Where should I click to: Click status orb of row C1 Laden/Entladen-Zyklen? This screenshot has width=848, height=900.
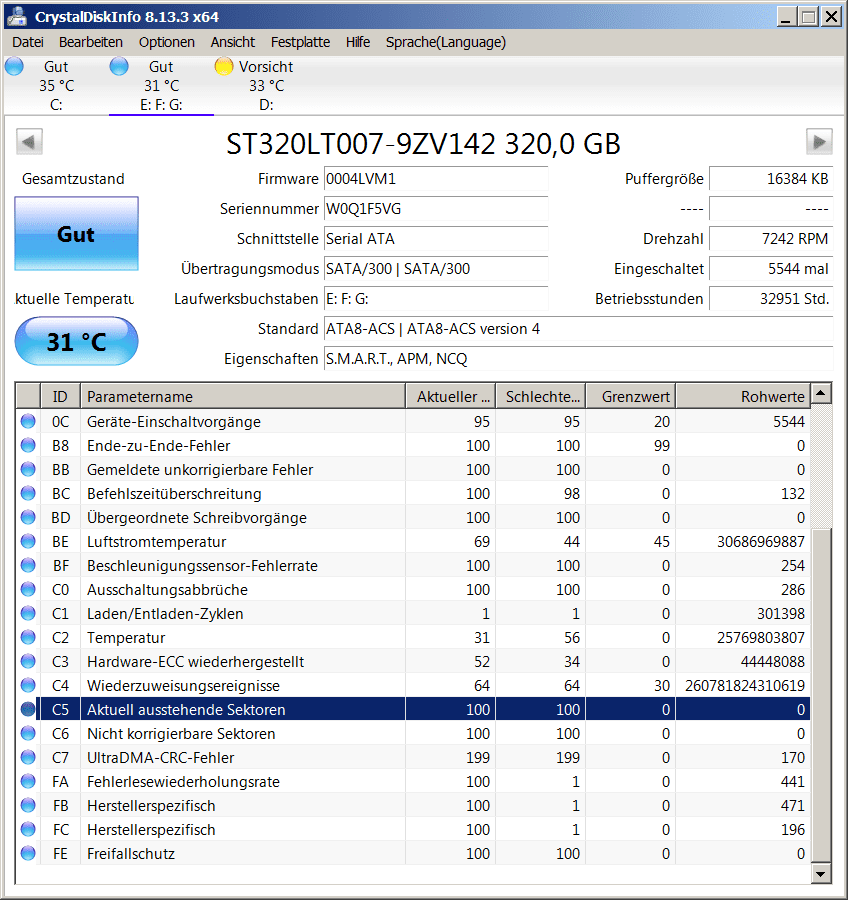[x=28, y=614]
